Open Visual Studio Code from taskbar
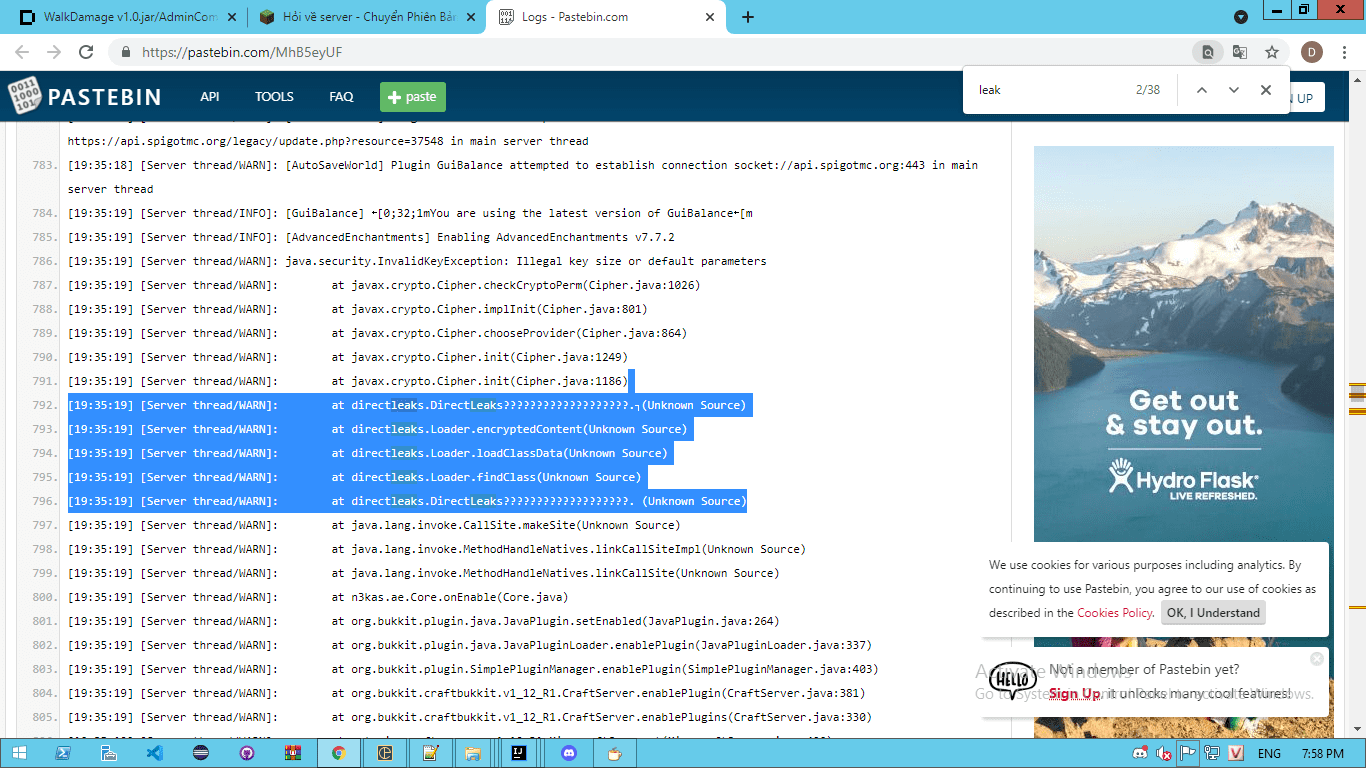The image size is (1366, 768). click(x=154, y=753)
